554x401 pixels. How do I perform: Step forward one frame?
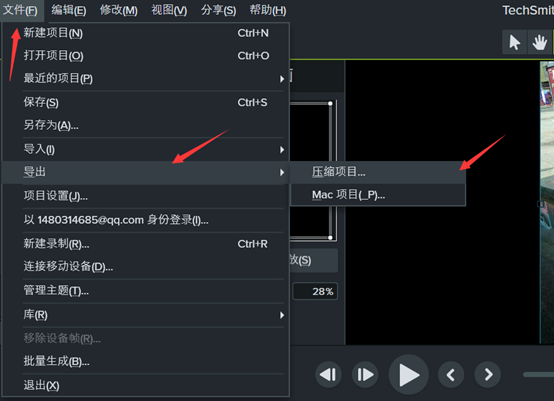tap(365, 375)
